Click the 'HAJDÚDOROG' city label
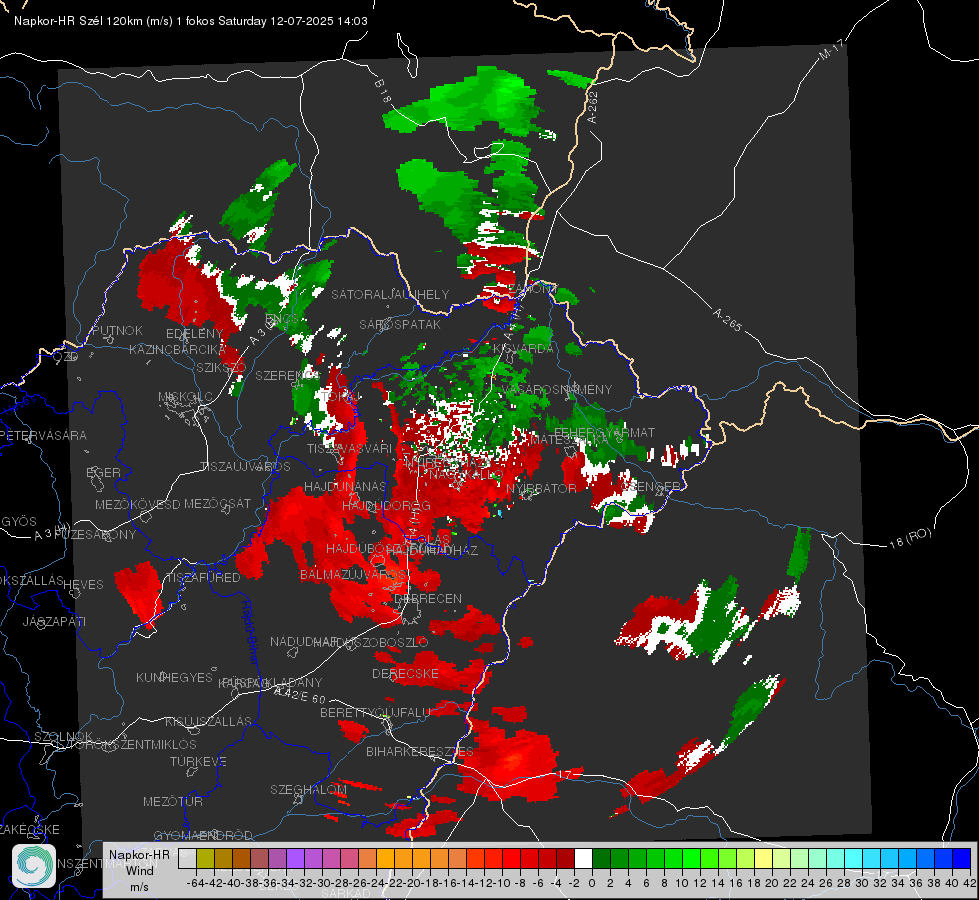979x900 pixels. tap(386, 505)
